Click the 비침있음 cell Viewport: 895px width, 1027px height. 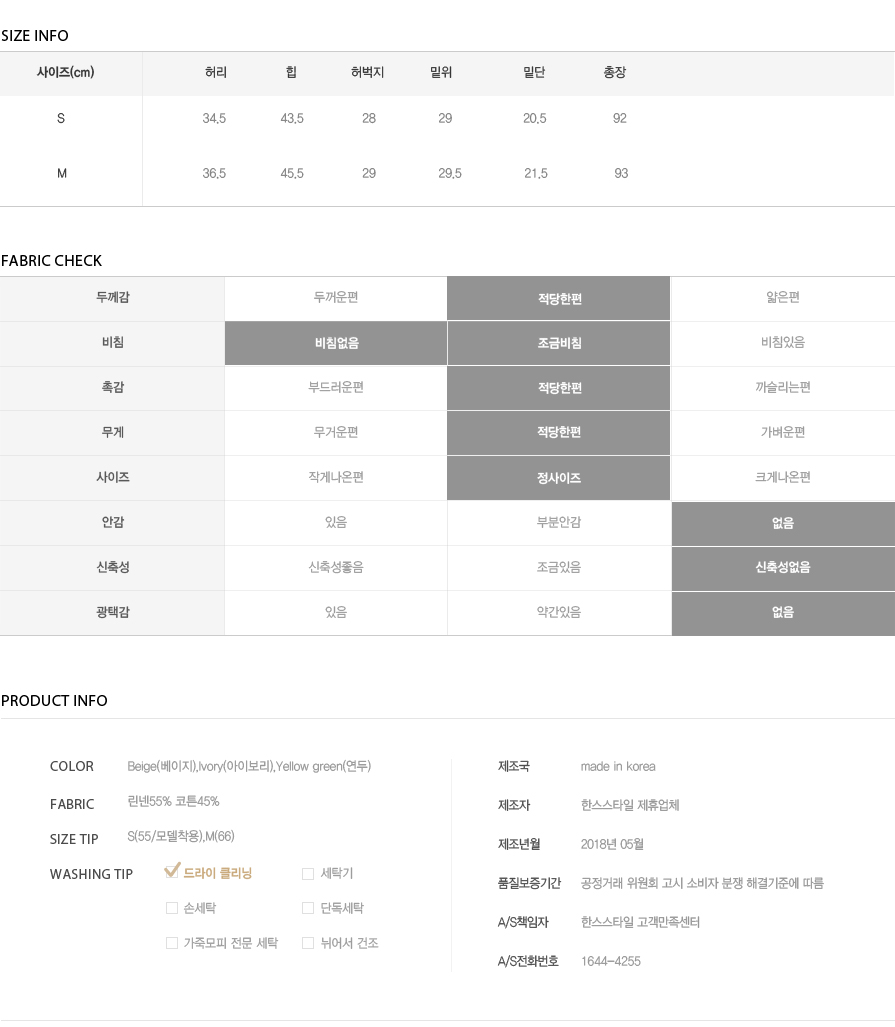coord(783,343)
